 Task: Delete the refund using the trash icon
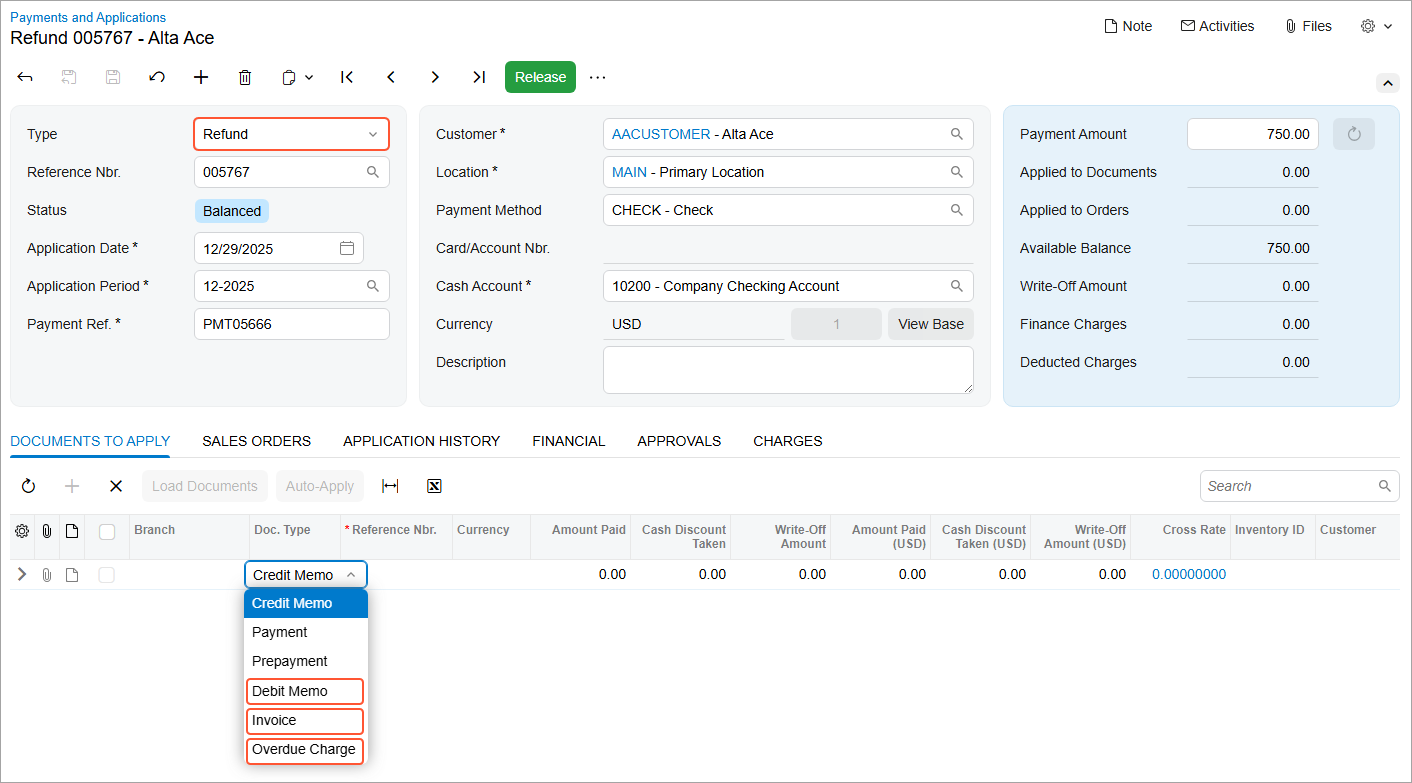(x=245, y=77)
